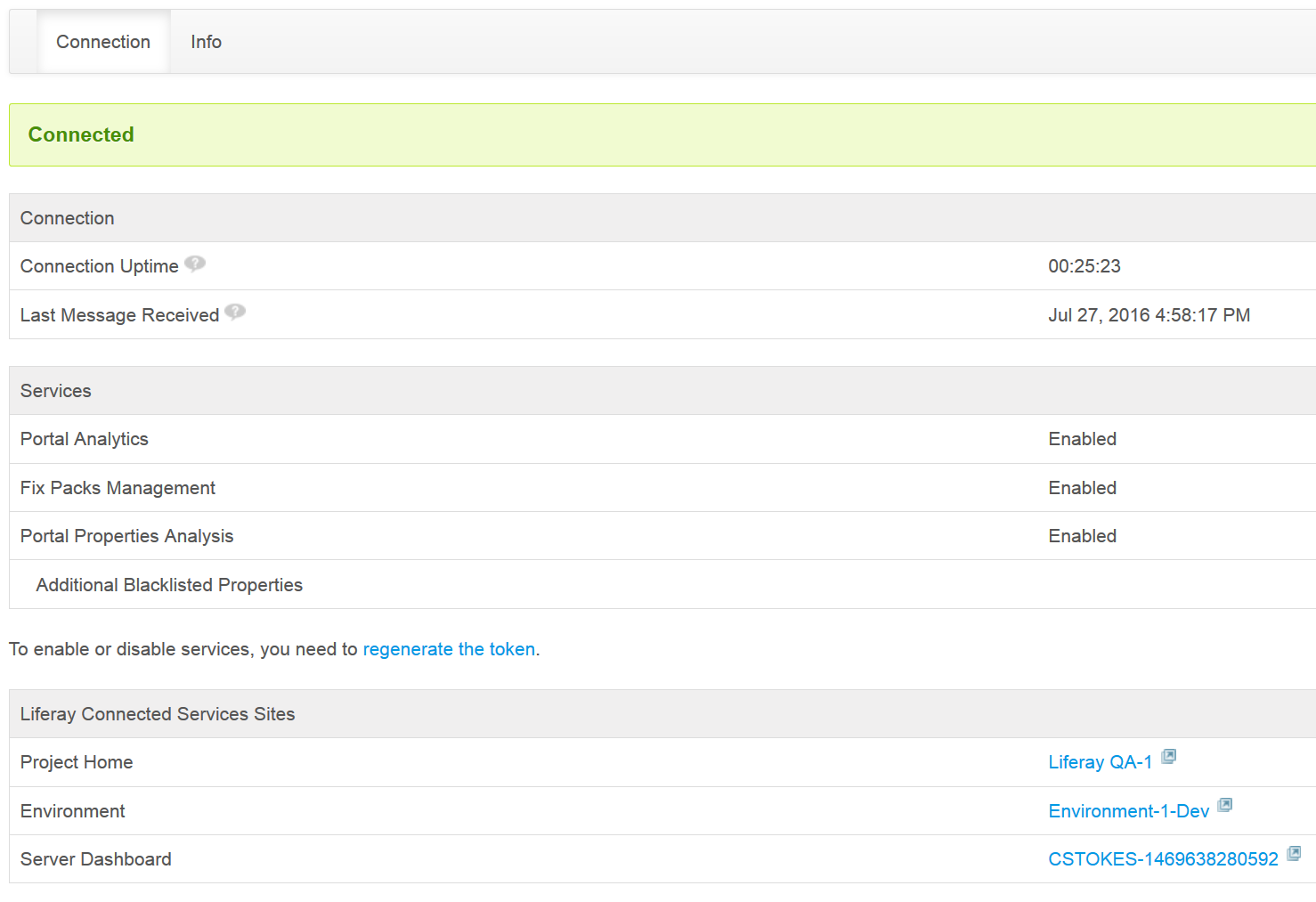
Task: Click the green Connected status banner
Action: [662, 134]
